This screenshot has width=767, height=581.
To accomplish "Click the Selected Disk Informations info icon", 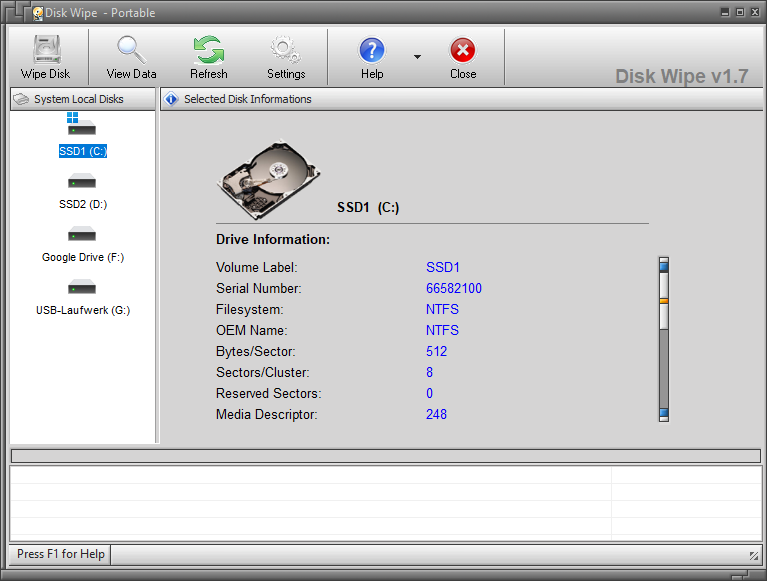I will coord(171,99).
